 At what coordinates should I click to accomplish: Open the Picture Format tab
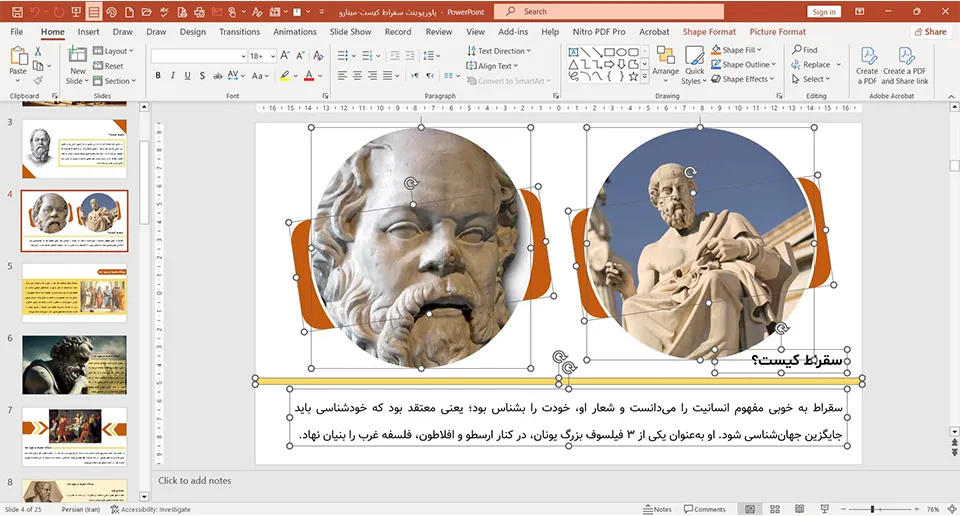pyautogui.click(x=778, y=32)
